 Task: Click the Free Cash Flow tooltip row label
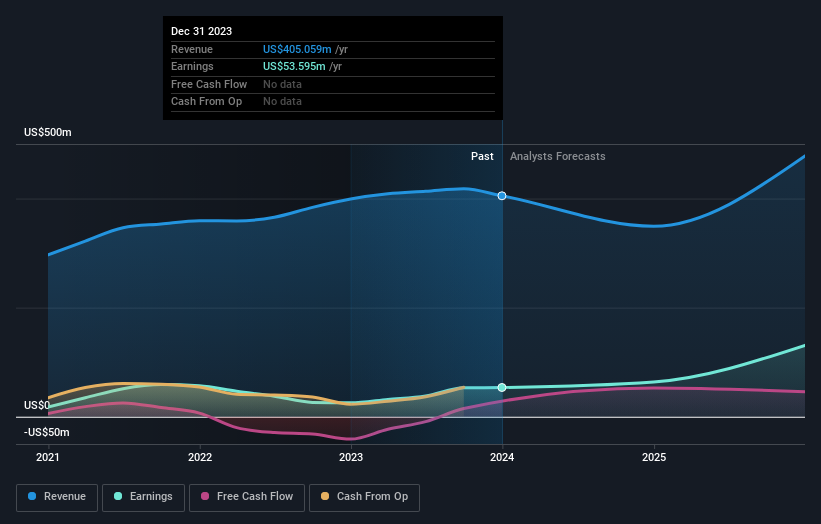coord(209,84)
